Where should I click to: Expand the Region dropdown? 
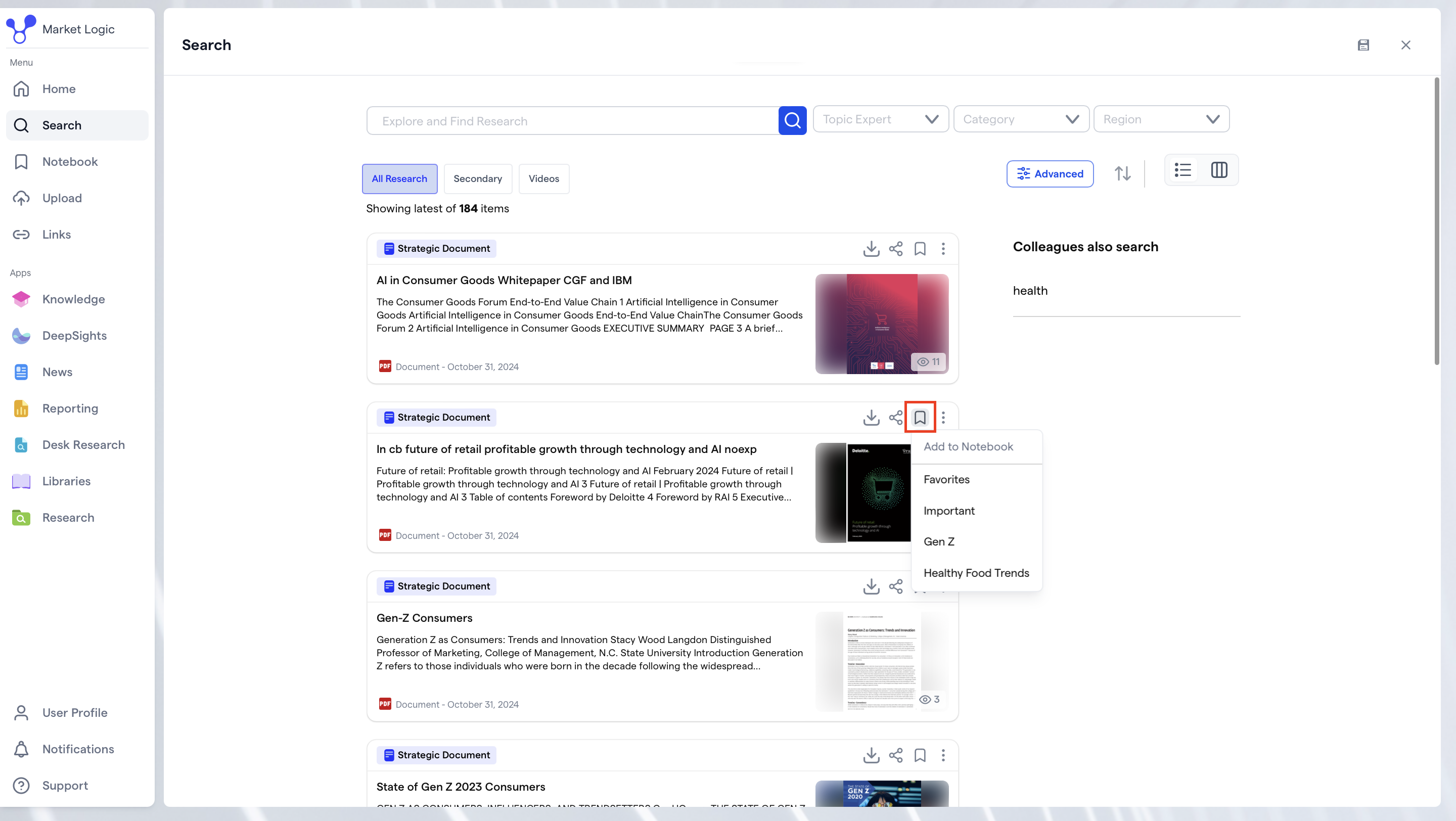(1161, 119)
